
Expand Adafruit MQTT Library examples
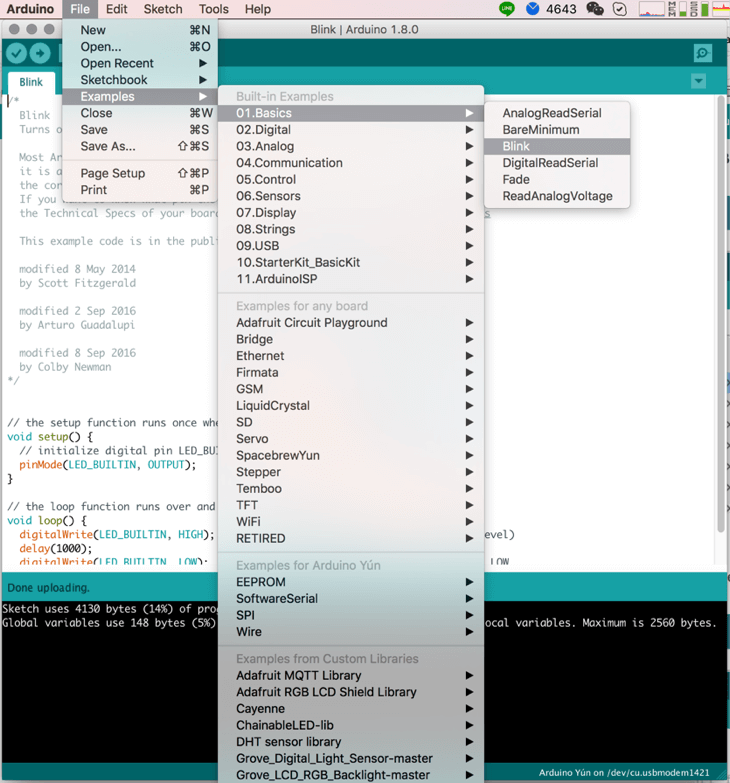coord(351,675)
